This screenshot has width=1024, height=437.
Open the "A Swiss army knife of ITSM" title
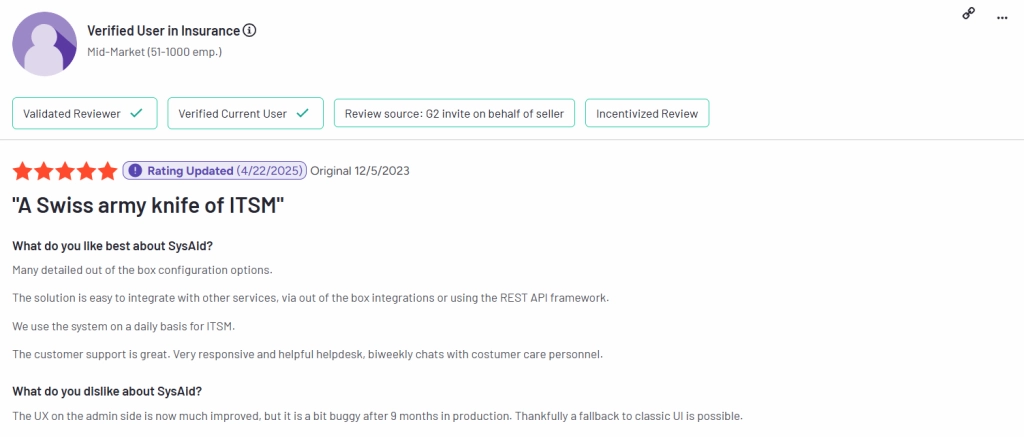point(148,206)
